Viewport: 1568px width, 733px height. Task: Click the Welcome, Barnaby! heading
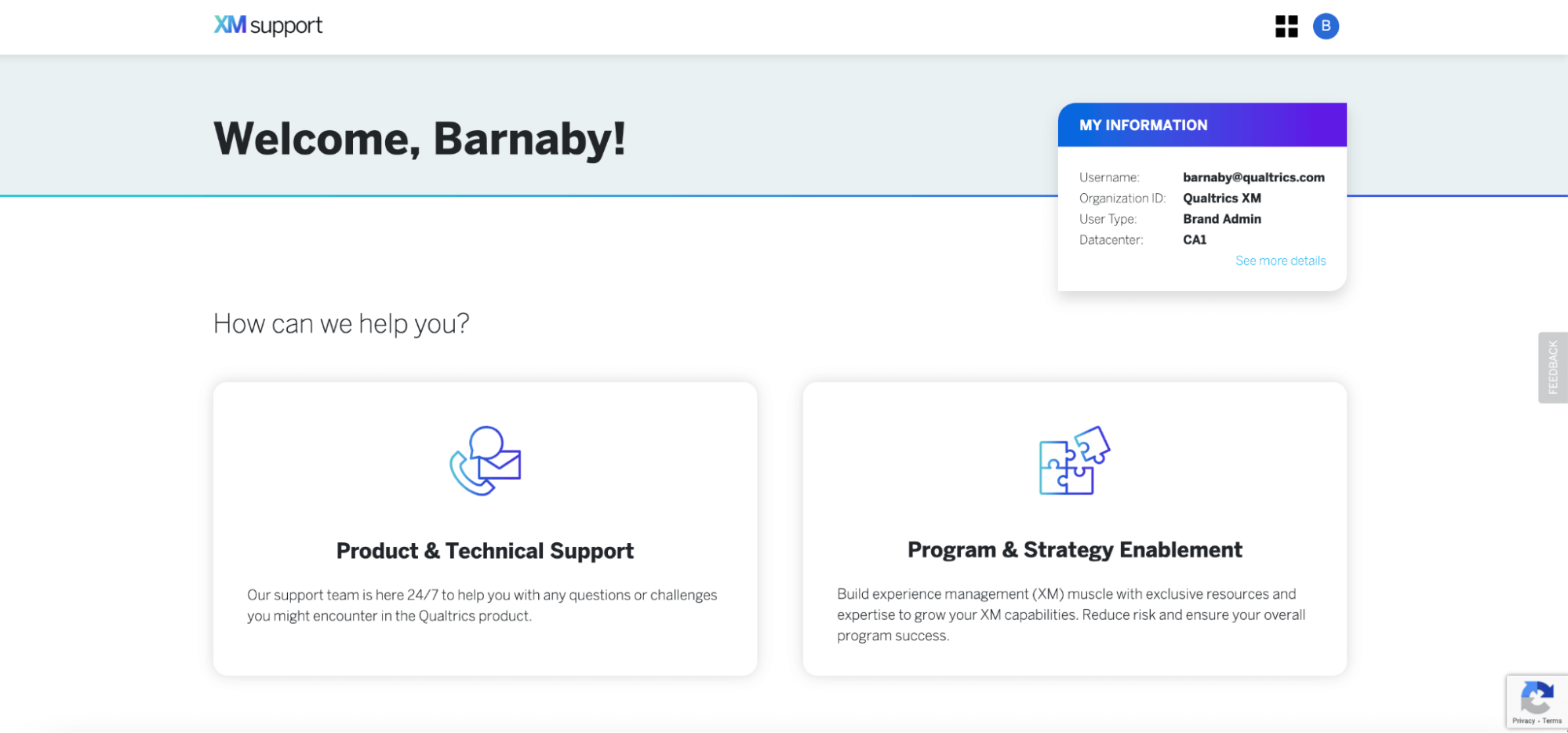(x=420, y=139)
